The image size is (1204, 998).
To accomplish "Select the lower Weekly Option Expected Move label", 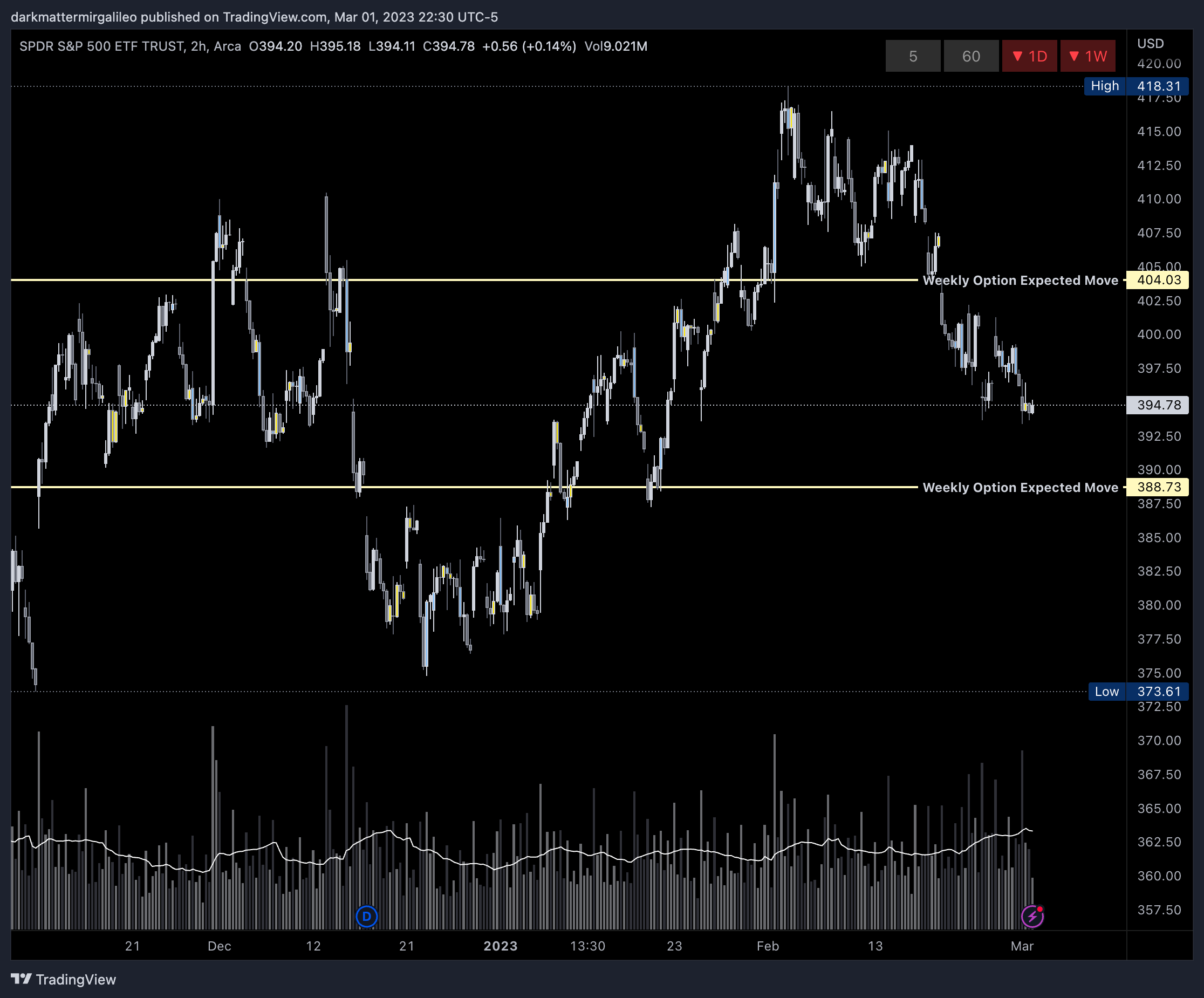I will click(x=1020, y=487).
